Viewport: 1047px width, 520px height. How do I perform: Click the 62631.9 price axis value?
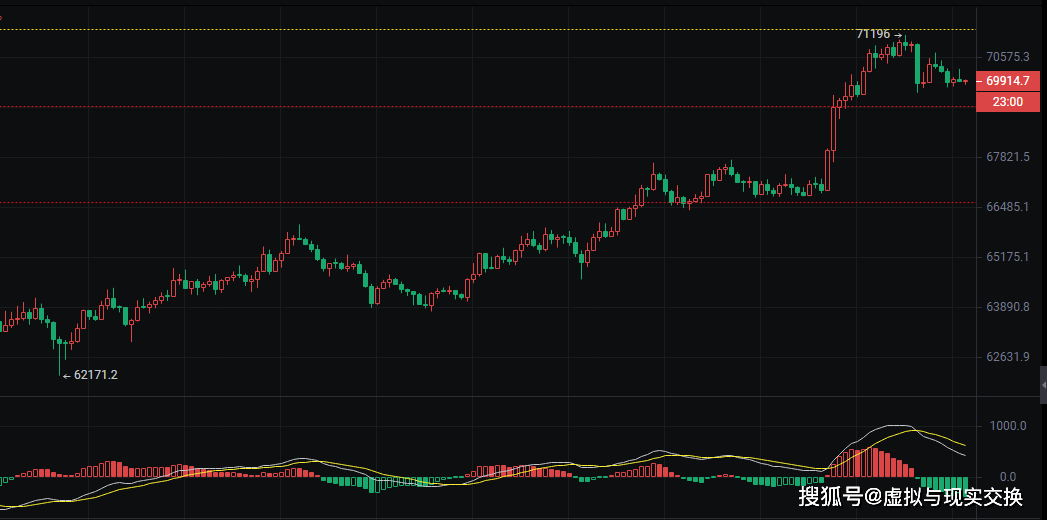pos(1008,356)
